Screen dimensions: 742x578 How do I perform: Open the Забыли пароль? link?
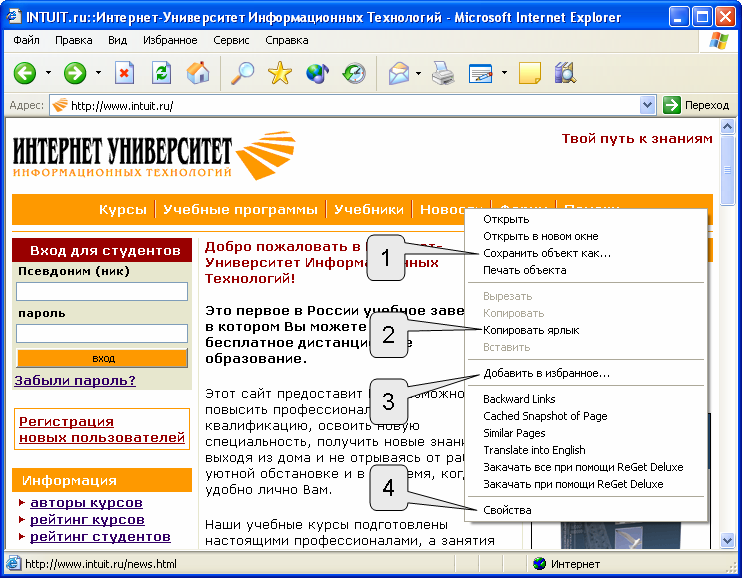75,381
